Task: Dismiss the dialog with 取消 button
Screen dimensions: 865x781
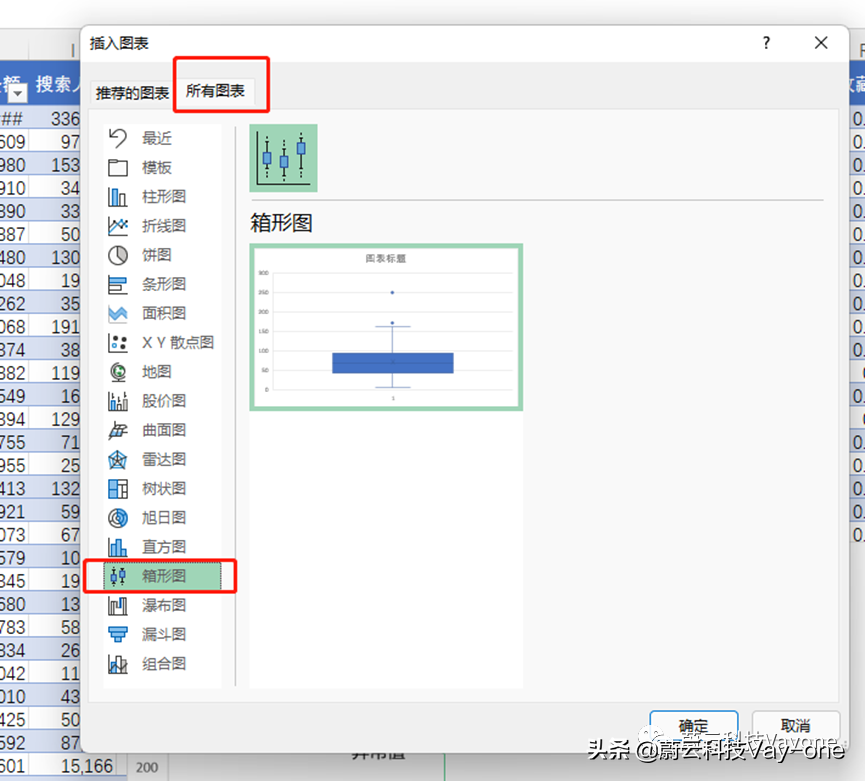Action: 796,723
